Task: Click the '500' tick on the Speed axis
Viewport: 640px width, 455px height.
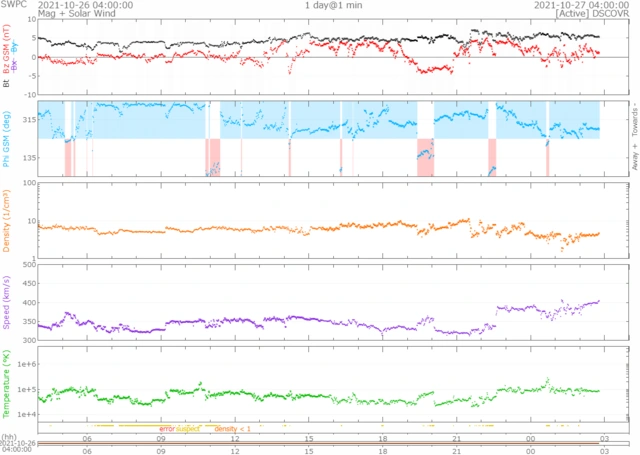Action: (x=30, y=265)
